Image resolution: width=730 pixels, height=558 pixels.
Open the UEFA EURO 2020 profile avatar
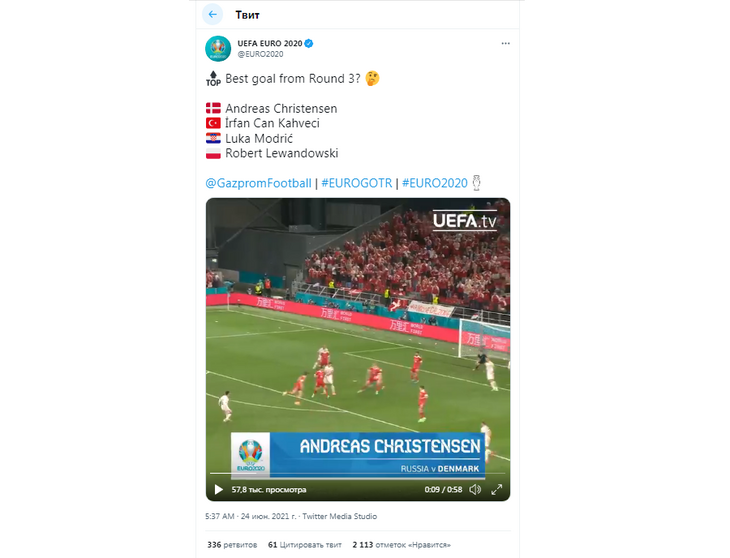point(218,48)
